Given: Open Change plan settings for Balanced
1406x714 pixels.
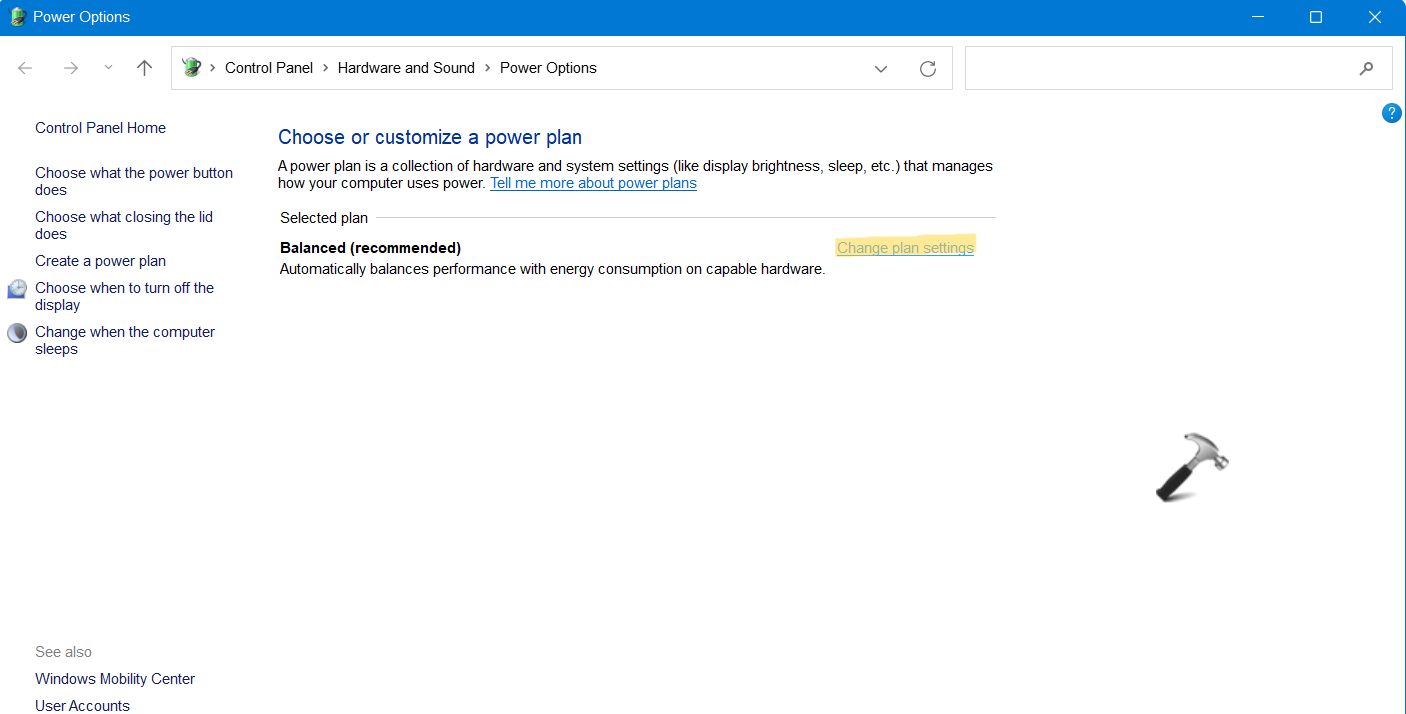Looking at the screenshot, I should coord(904,247).
